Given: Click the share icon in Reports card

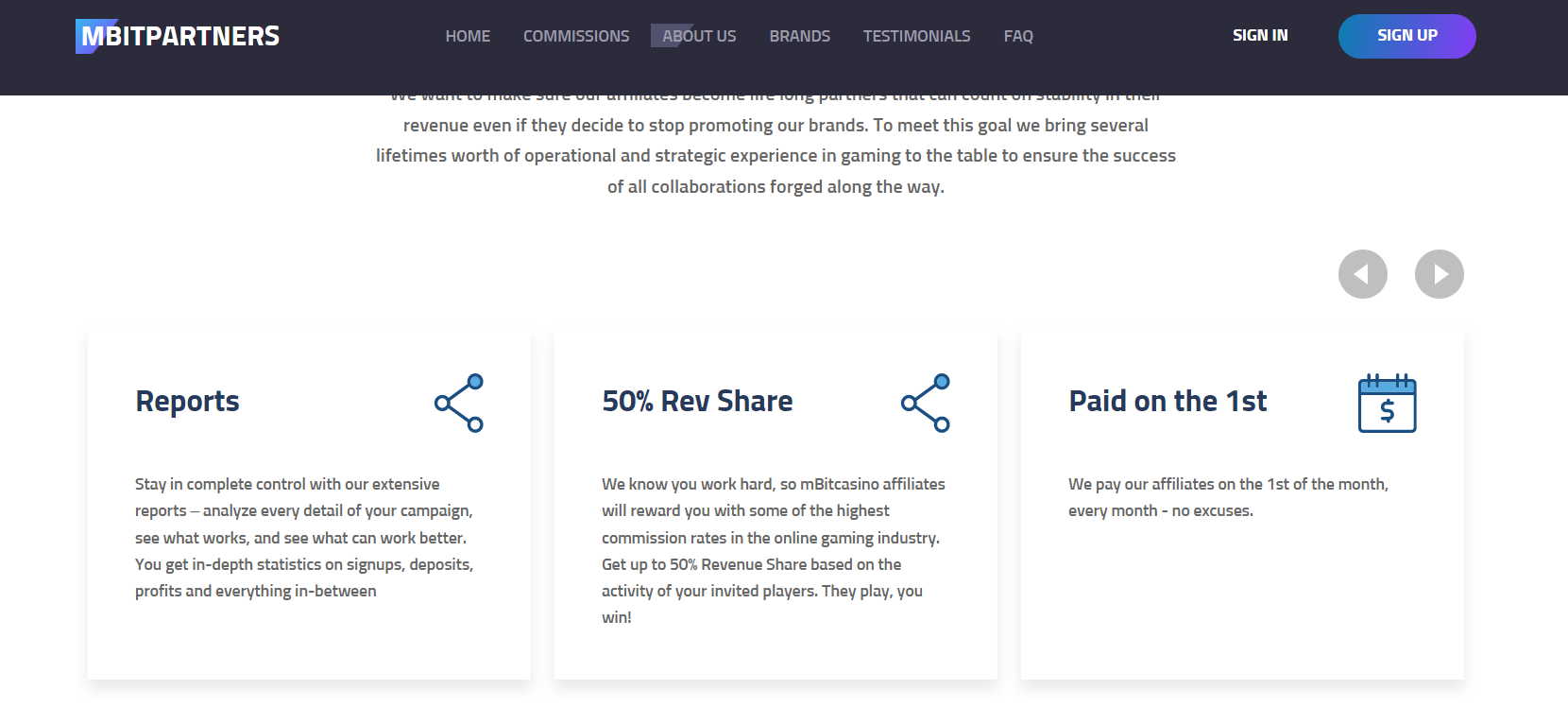Looking at the screenshot, I should point(459,404).
